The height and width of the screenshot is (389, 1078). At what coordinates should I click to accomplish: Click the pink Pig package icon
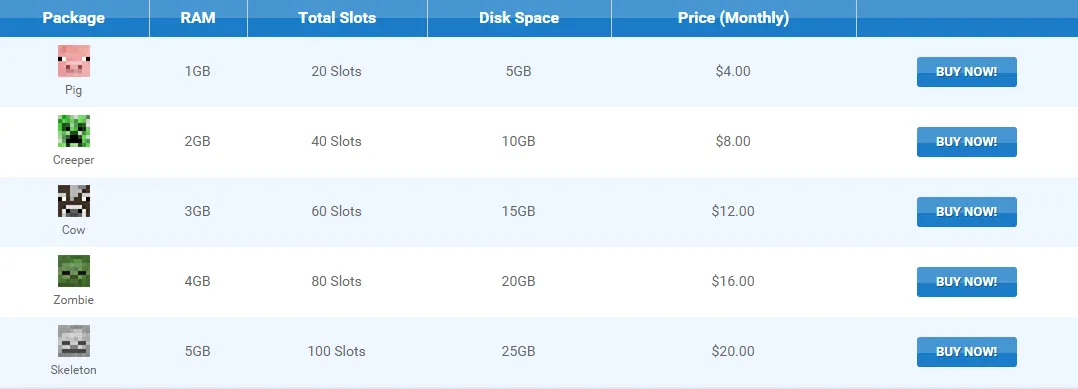click(74, 61)
